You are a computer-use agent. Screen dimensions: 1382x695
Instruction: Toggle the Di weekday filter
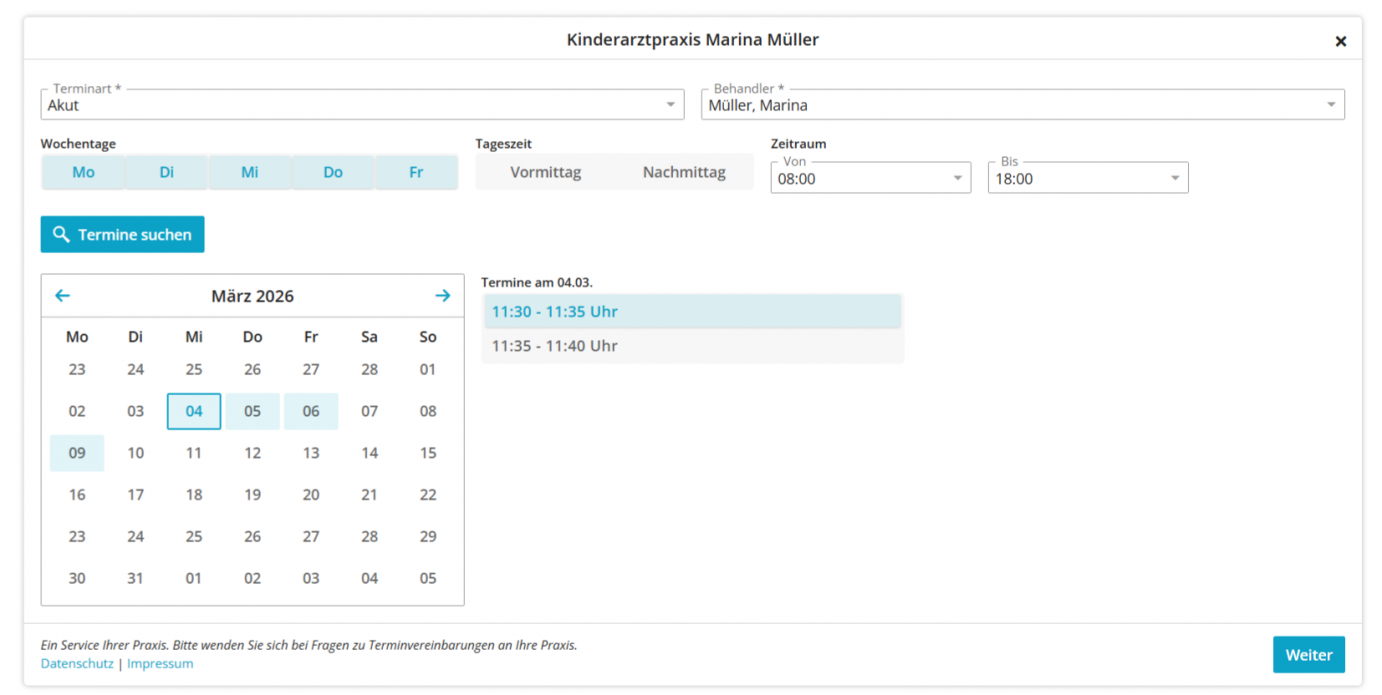pyautogui.click(x=166, y=172)
